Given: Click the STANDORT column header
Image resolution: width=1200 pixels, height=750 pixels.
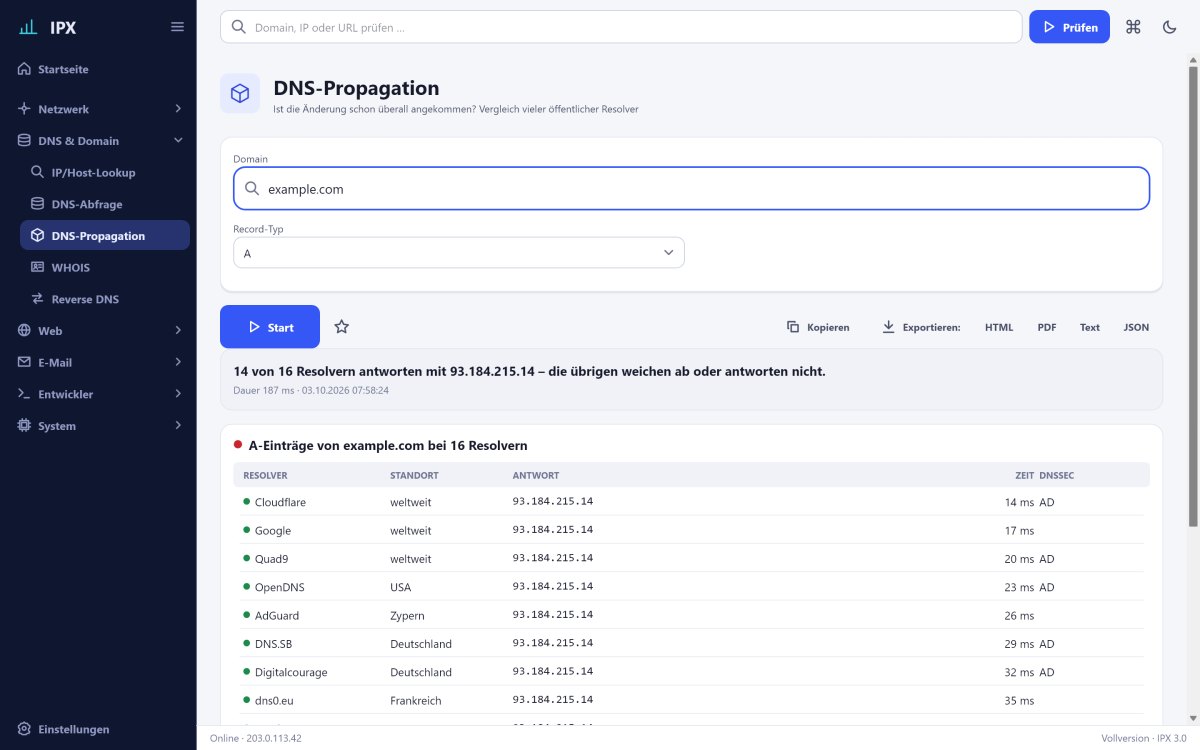Looking at the screenshot, I should 414,475.
